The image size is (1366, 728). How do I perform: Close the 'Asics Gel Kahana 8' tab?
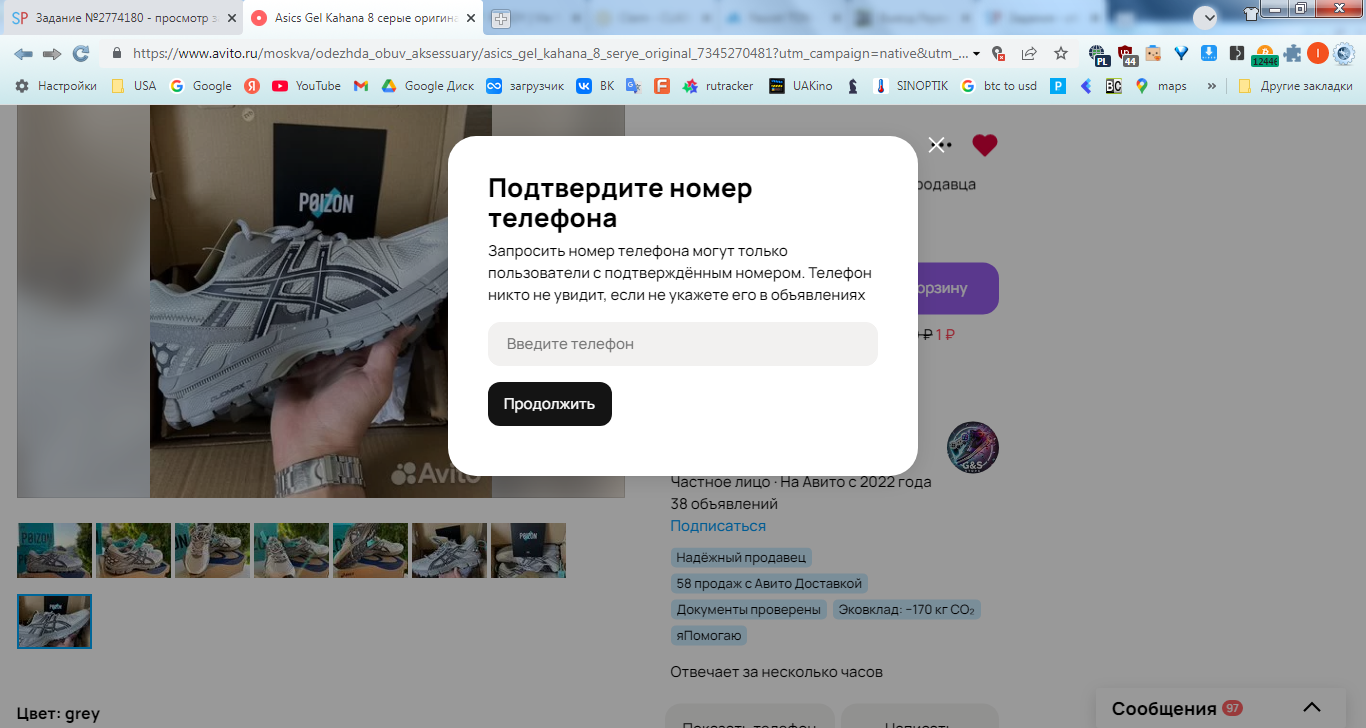[471, 18]
